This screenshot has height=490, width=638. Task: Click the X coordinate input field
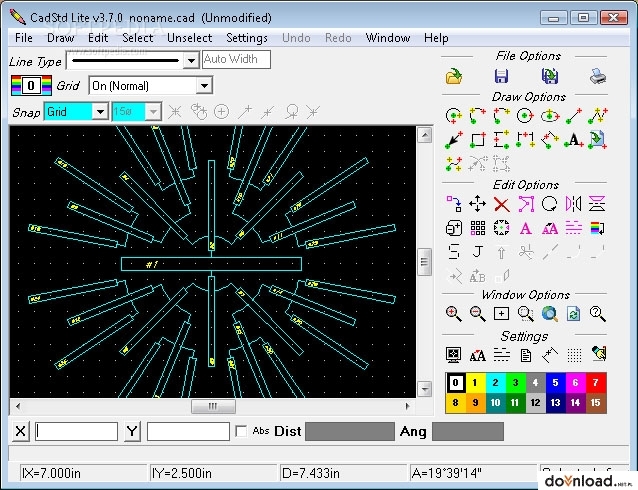(x=76, y=431)
